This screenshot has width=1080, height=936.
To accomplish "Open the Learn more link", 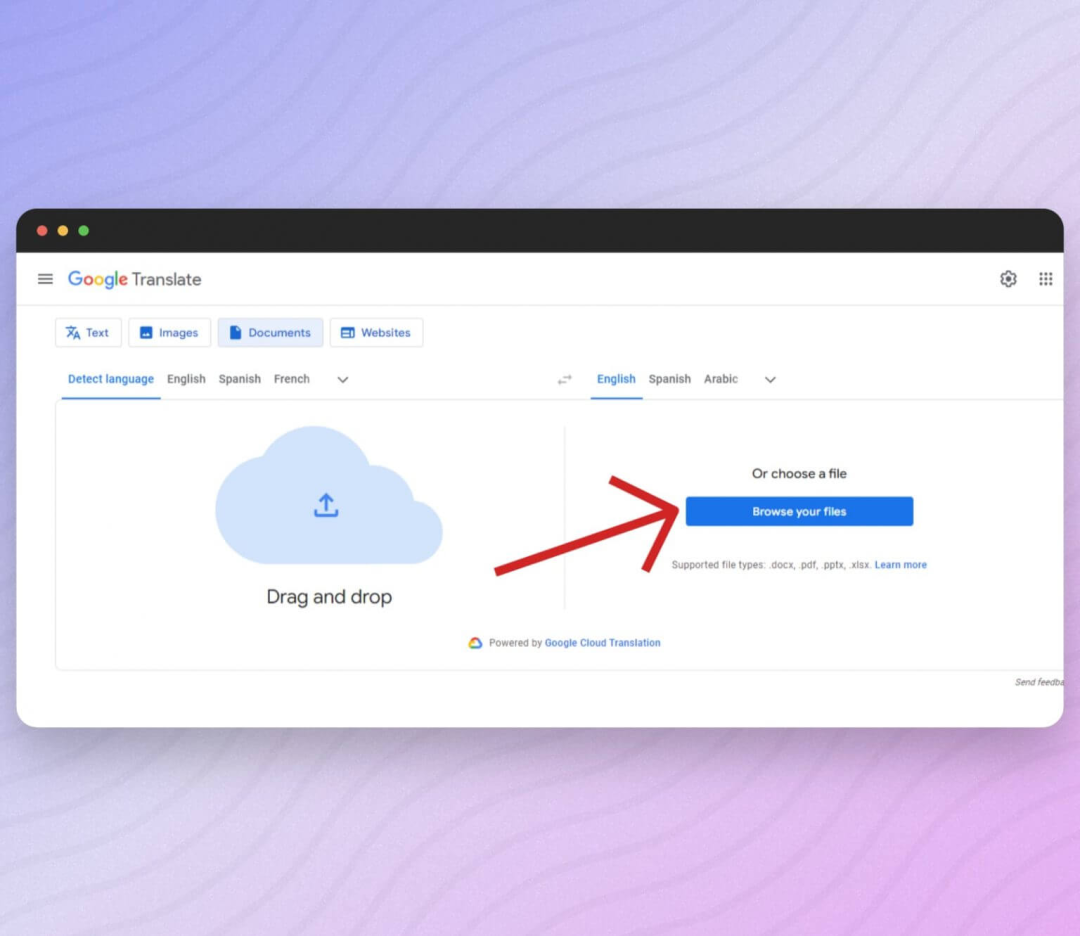I will [x=900, y=565].
